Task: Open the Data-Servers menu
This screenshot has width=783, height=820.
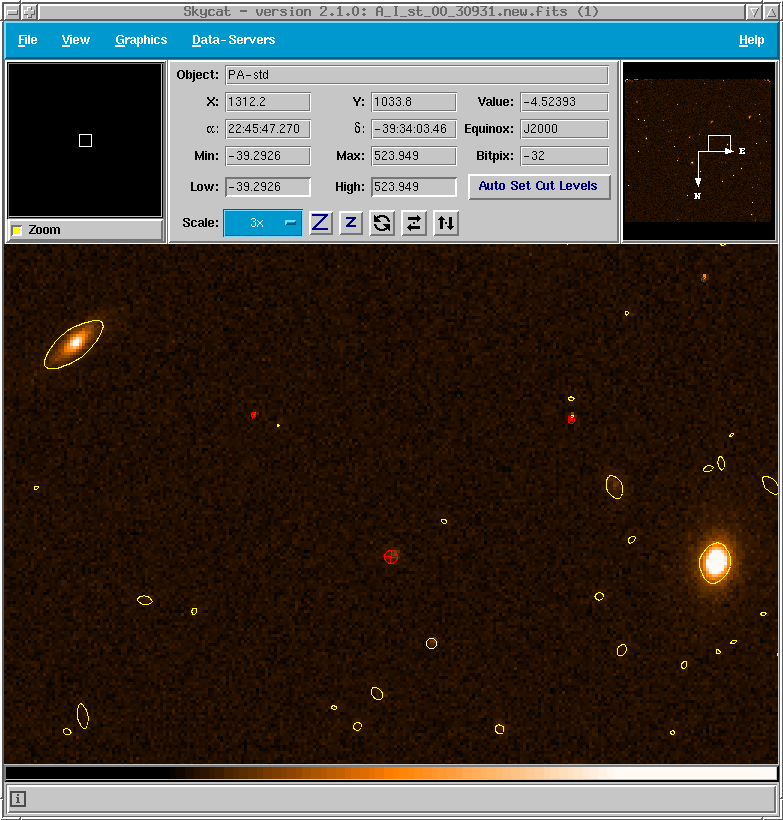Action: [233, 40]
